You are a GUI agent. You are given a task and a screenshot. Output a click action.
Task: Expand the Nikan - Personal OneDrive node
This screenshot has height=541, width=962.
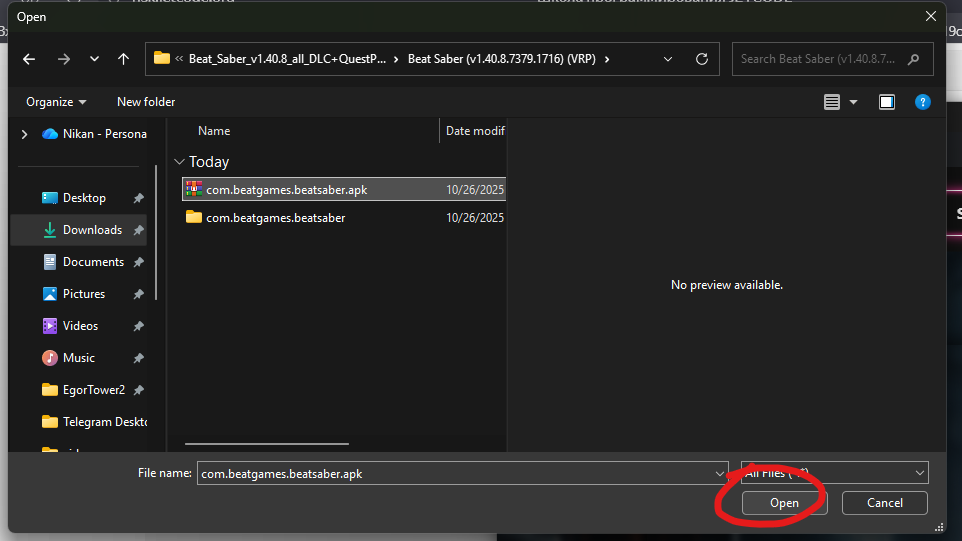25,134
